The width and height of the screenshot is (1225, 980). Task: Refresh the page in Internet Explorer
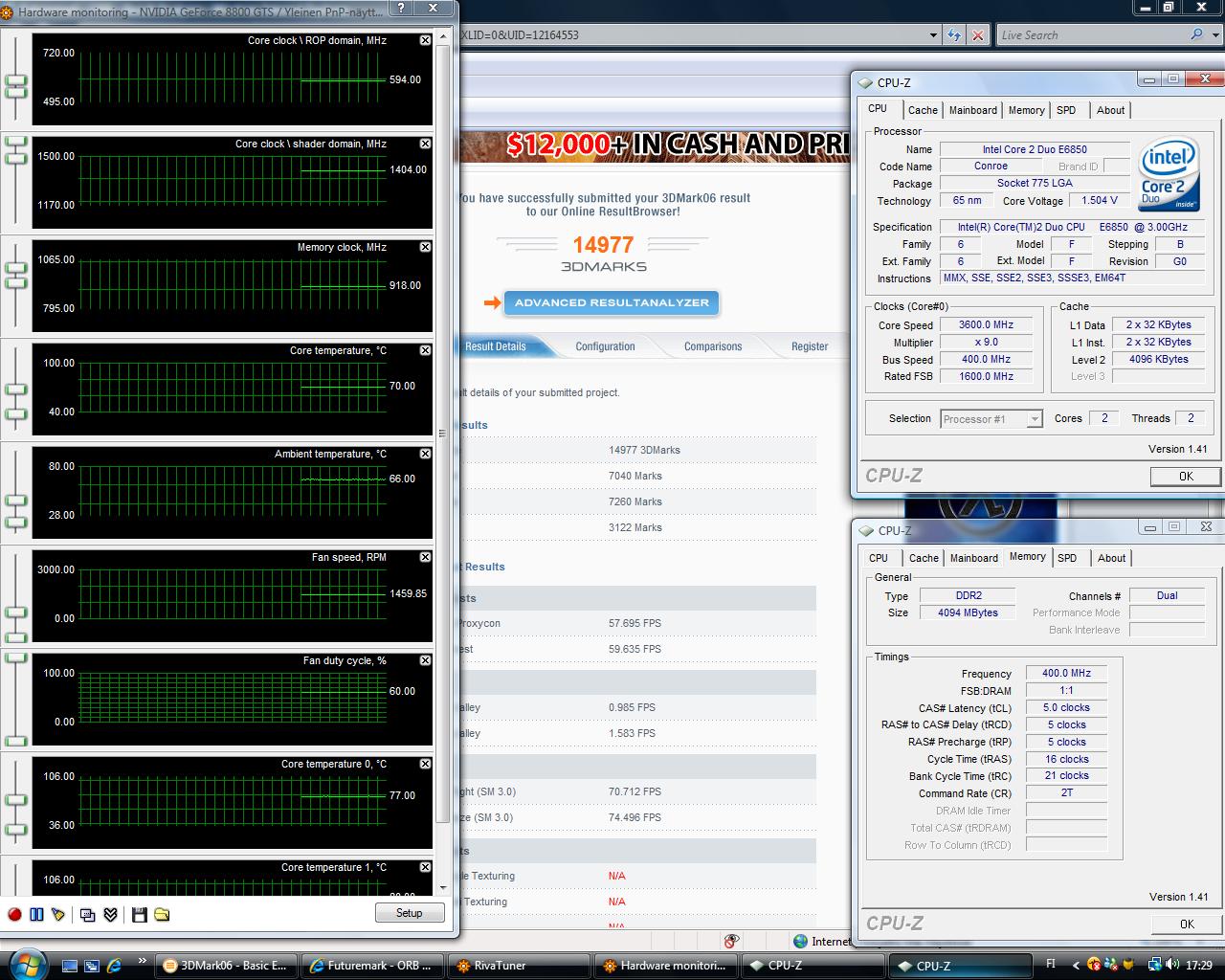954,35
